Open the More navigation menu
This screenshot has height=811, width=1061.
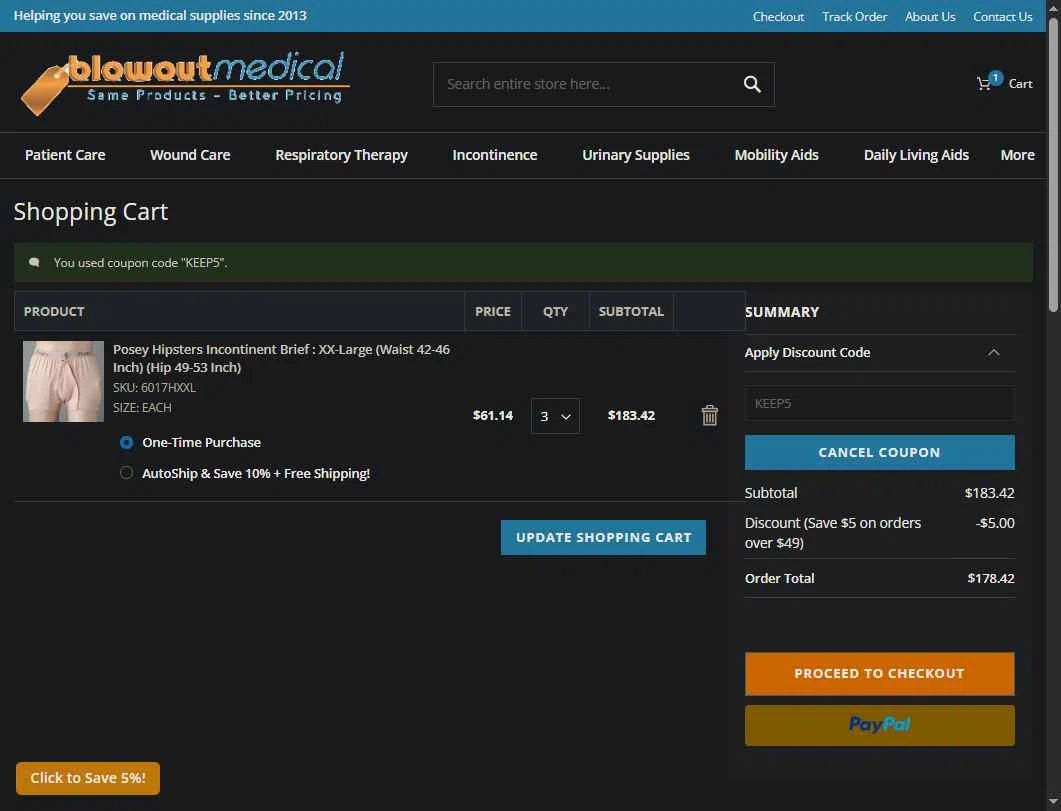tap(1017, 155)
